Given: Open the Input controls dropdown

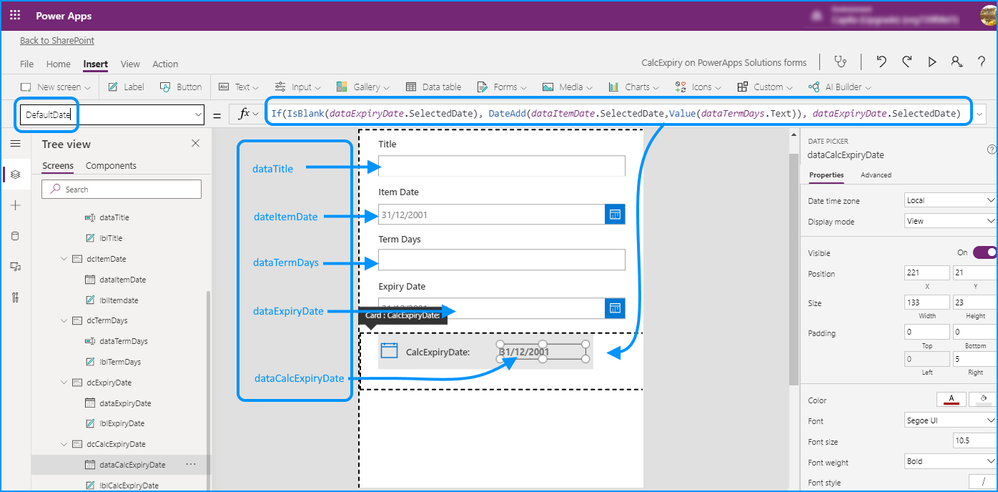Looking at the screenshot, I should [x=298, y=87].
